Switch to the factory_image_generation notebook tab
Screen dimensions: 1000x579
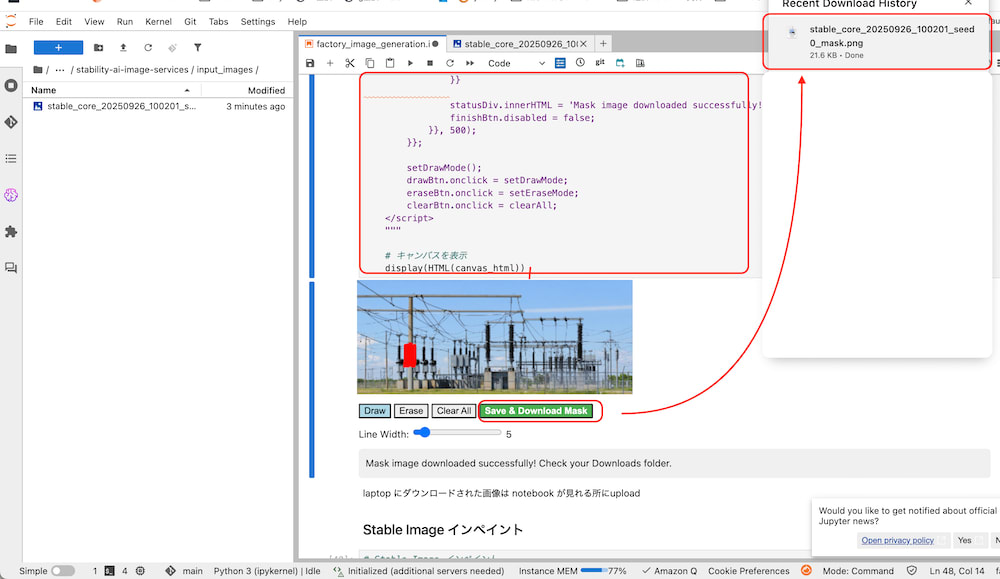(x=372, y=44)
